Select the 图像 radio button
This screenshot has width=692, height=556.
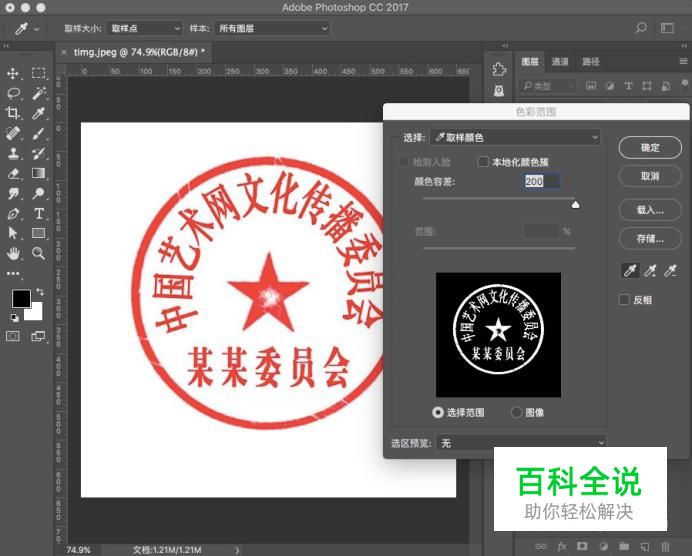pyautogui.click(x=516, y=413)
